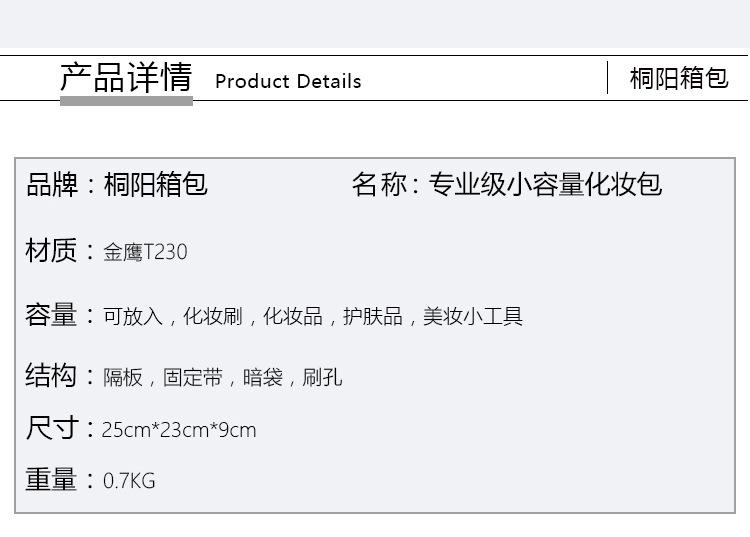Open the 桐阳箱包 link in the header
Viewport: 750px width, 537px height.
point(679,78)
